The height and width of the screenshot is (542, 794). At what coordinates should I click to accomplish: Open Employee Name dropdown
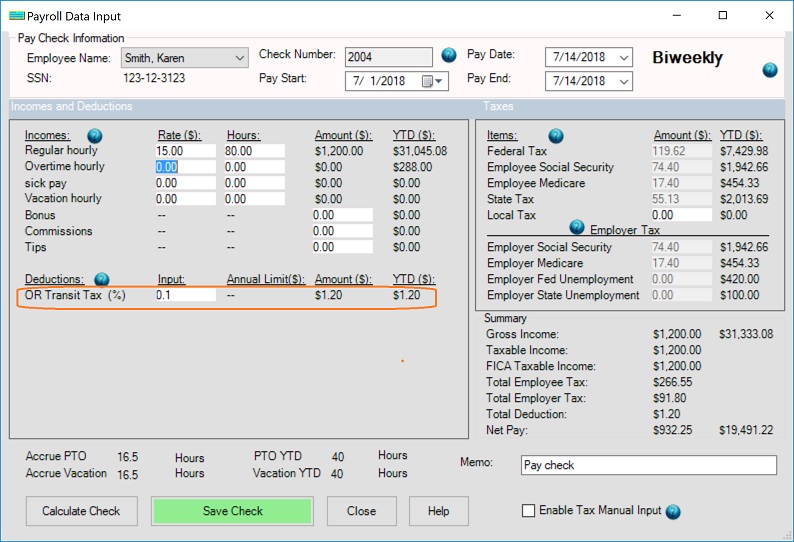pos(239,58)
